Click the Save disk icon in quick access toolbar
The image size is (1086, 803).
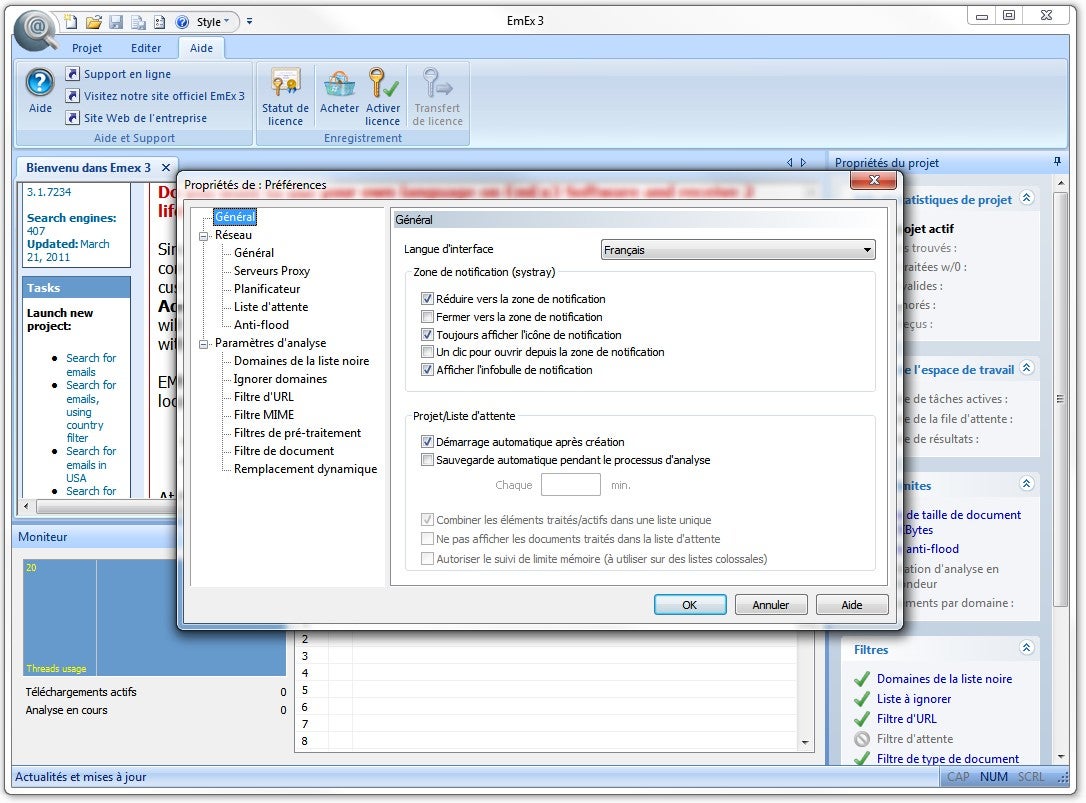[x=116, y=22]
